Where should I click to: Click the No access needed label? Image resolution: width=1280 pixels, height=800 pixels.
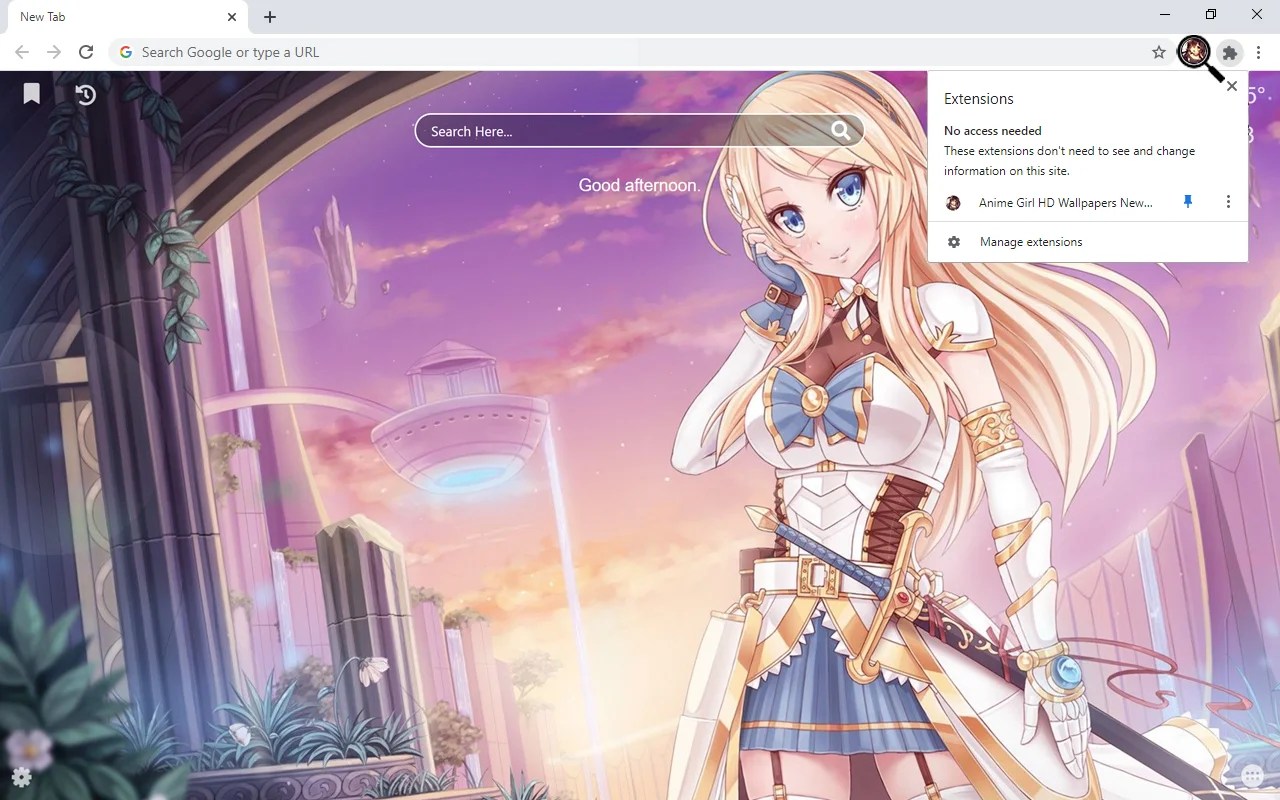(993, 131)
